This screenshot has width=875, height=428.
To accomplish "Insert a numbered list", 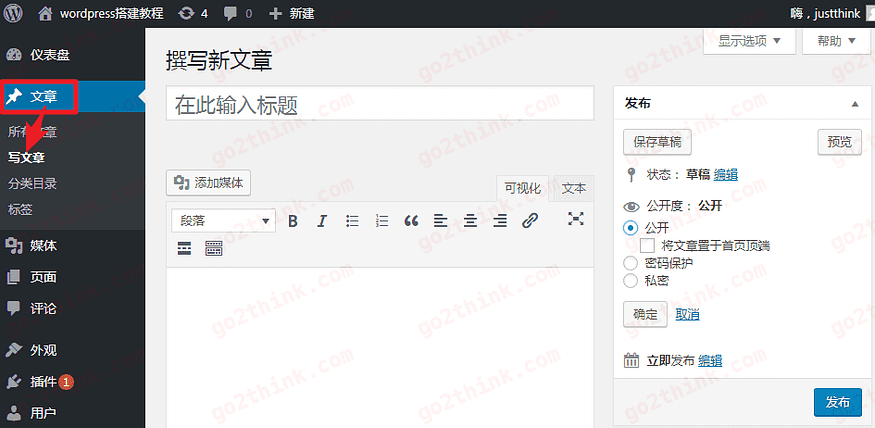I will (x=382, y=221).
